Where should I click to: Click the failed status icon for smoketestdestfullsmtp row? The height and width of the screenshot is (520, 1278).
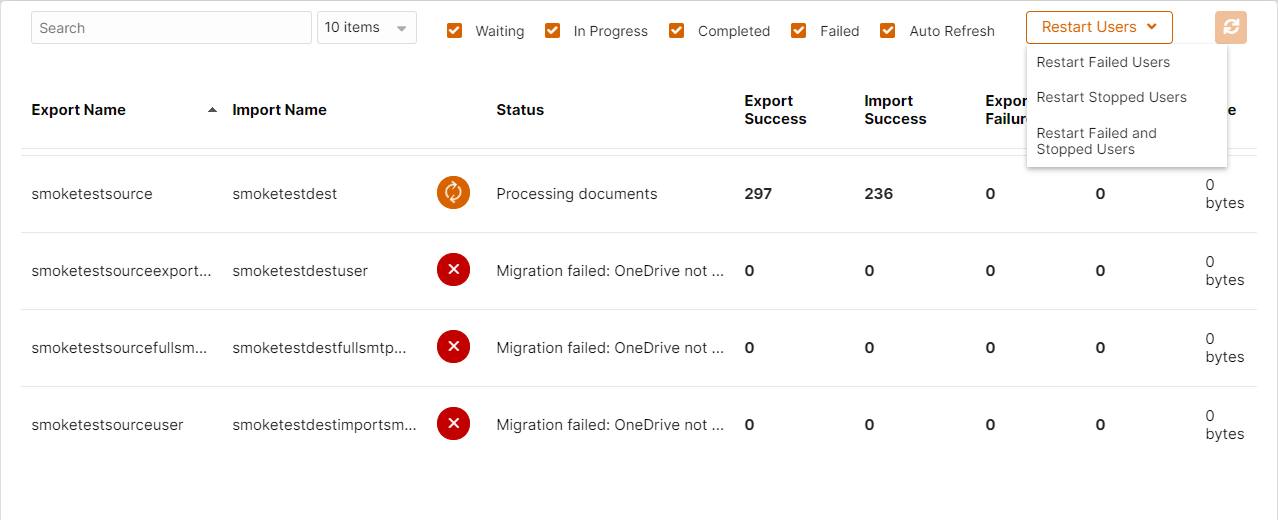point(453,346)
